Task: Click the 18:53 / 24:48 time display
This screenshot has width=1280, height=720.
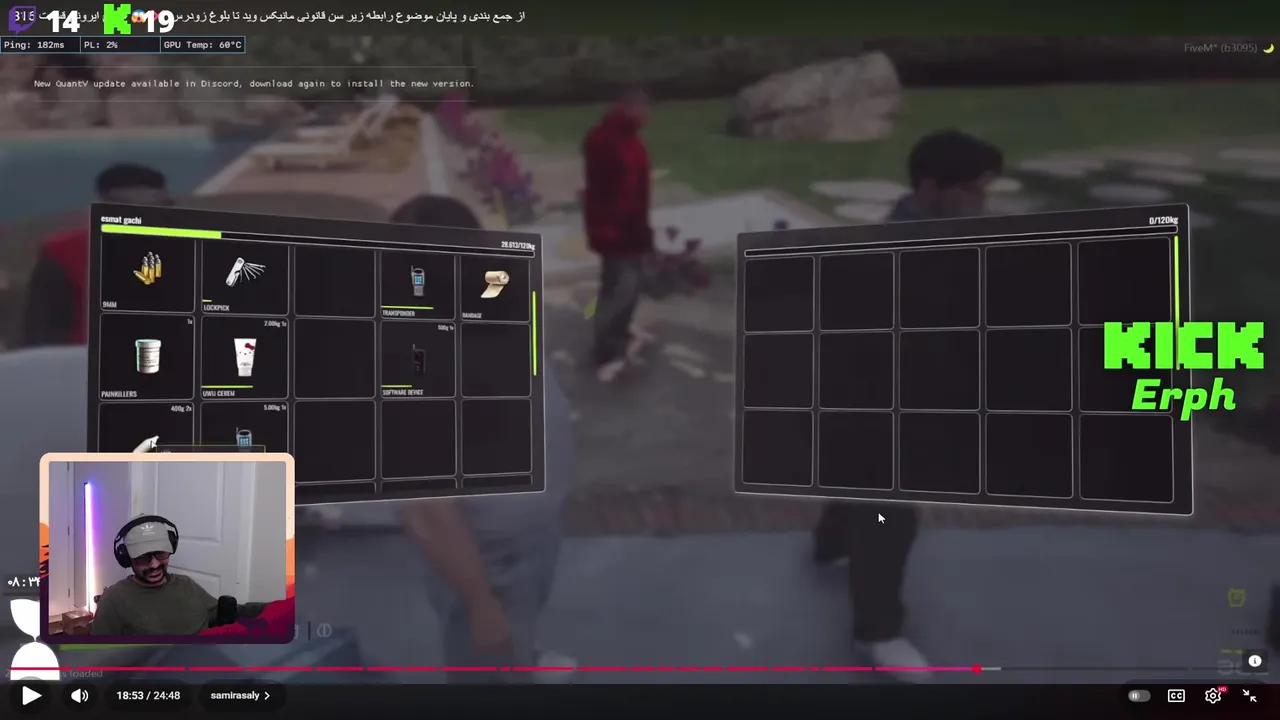Action: pos(148,696)
